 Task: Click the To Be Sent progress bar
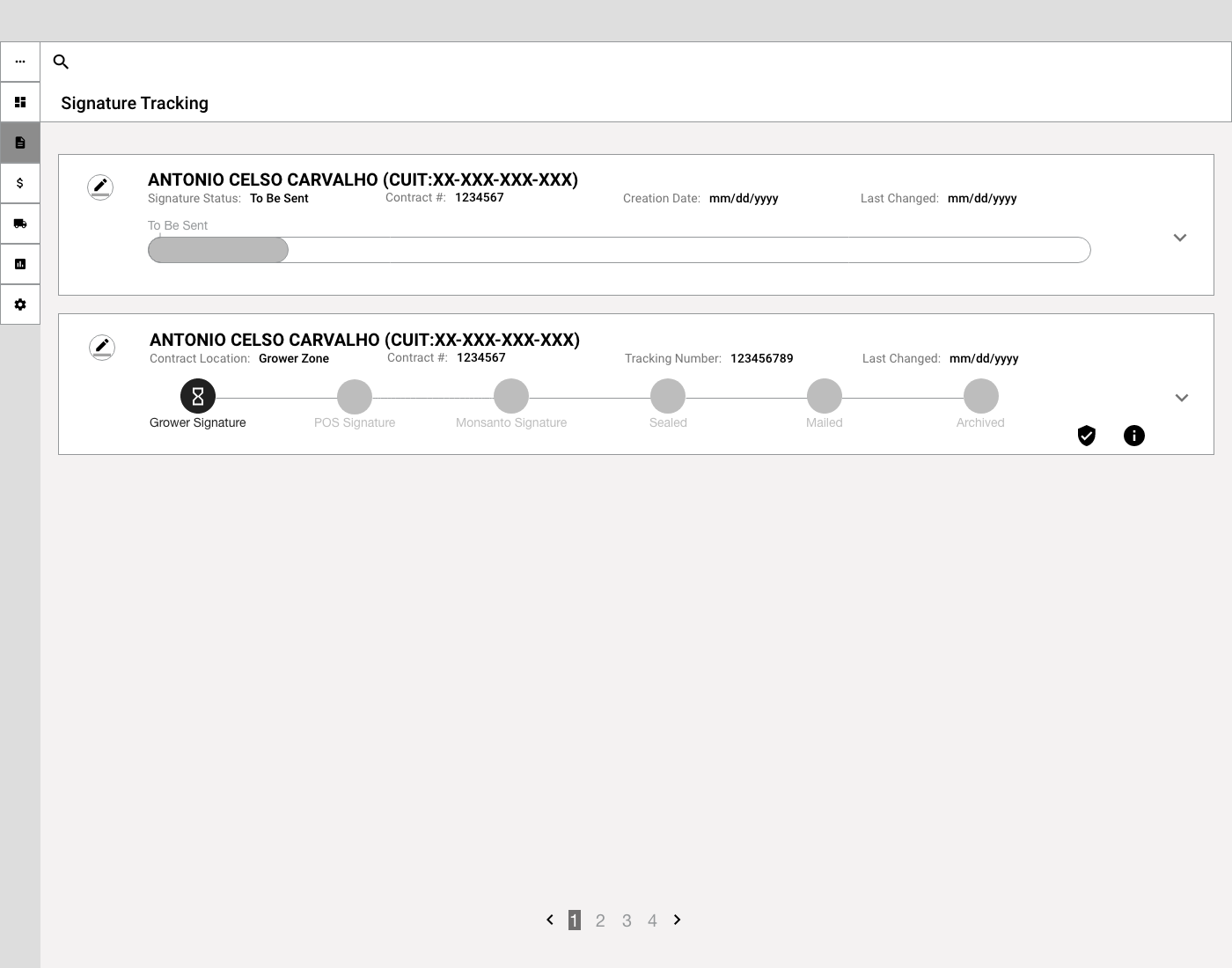[620, 250]
